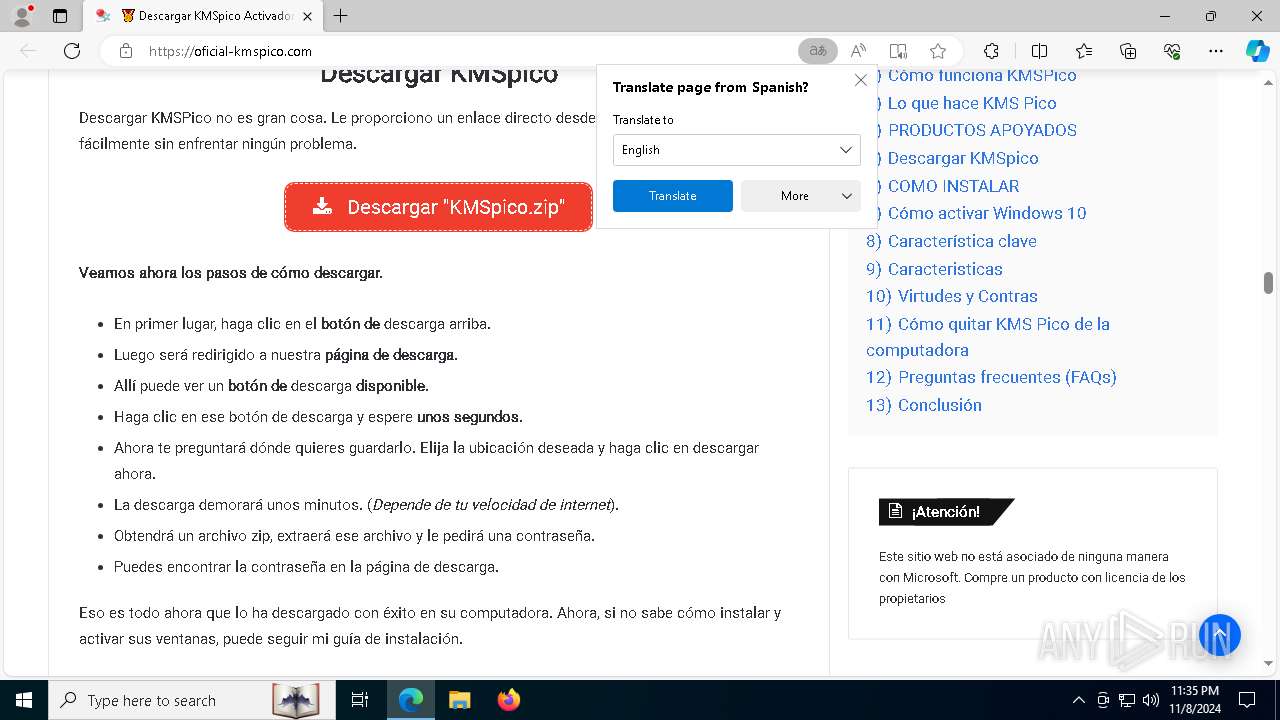This screenshot has width=1280, height=720.
Task: Expand the More options dropdown
Action: point(801,196)
